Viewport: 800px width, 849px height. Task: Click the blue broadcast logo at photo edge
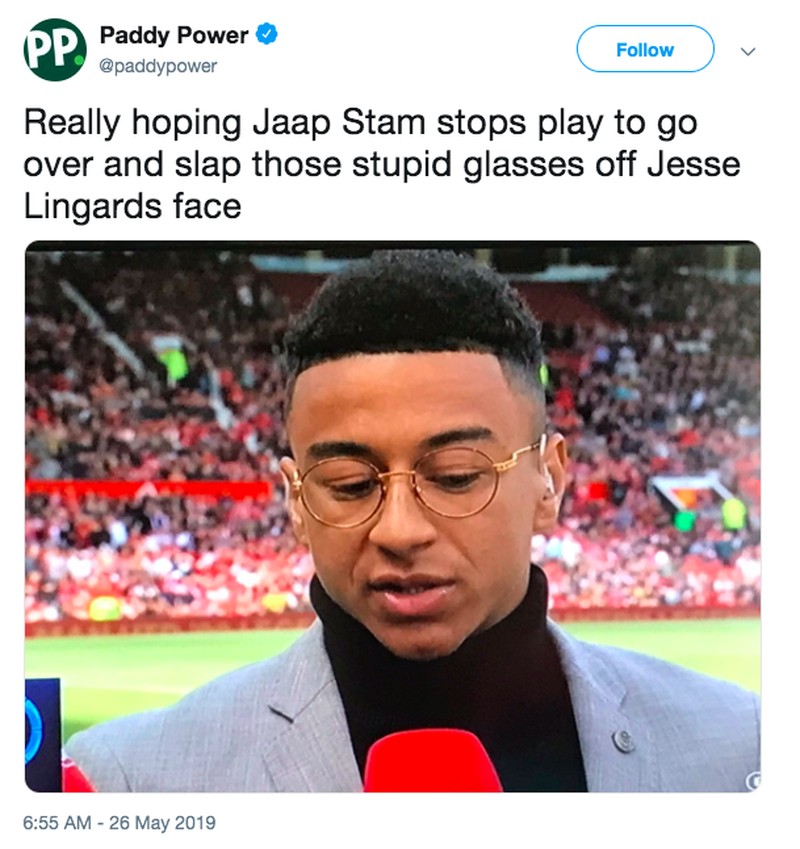click(43, 731)
